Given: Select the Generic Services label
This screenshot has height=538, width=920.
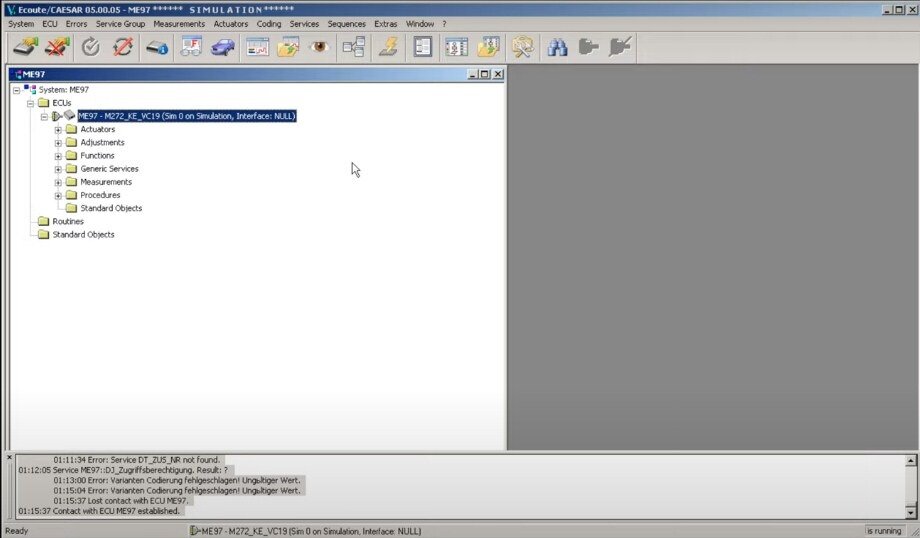Looking at the screenshot, I should coord(109,169).
